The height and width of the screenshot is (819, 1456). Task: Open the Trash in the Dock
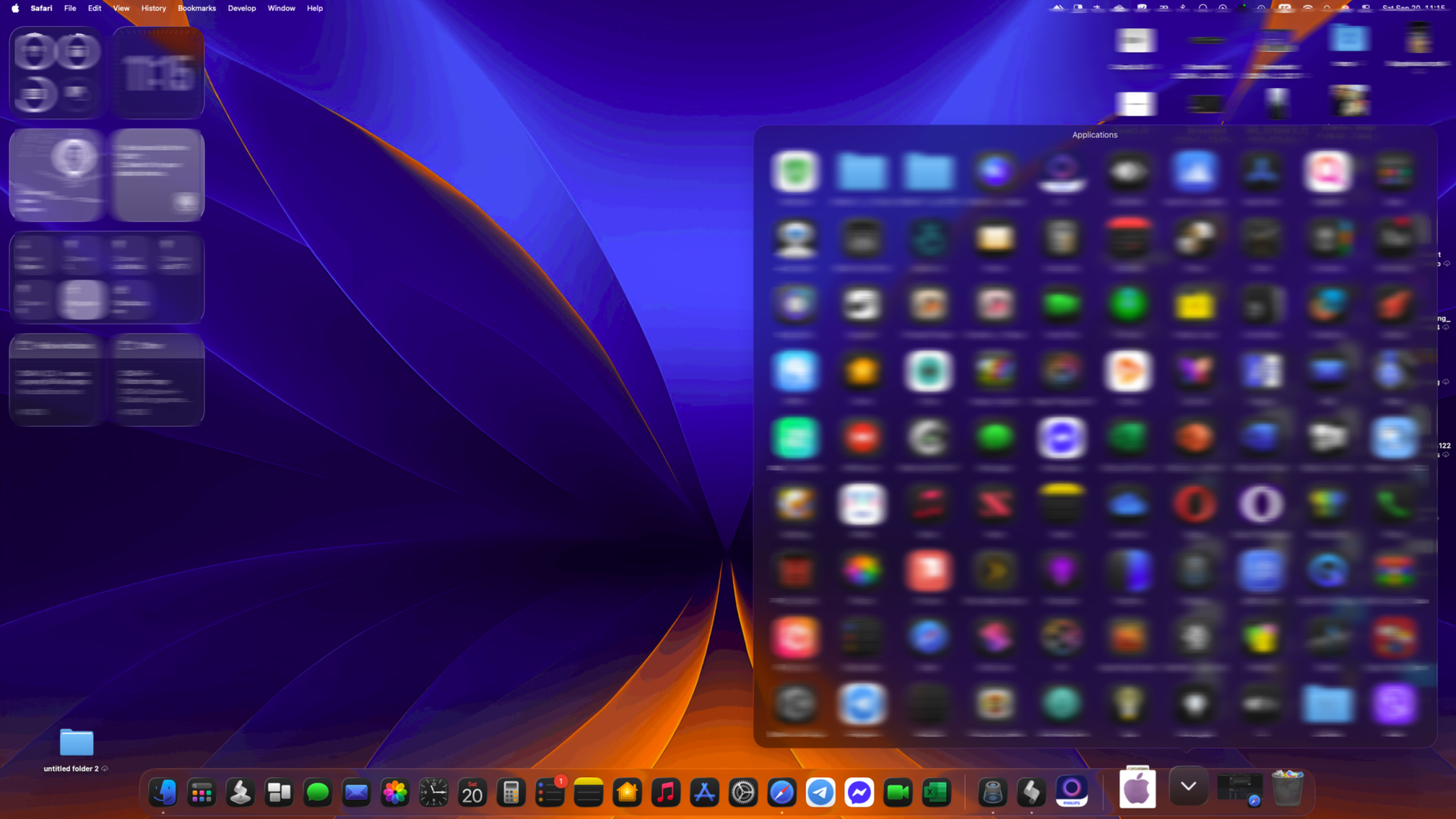[1287, 788]
